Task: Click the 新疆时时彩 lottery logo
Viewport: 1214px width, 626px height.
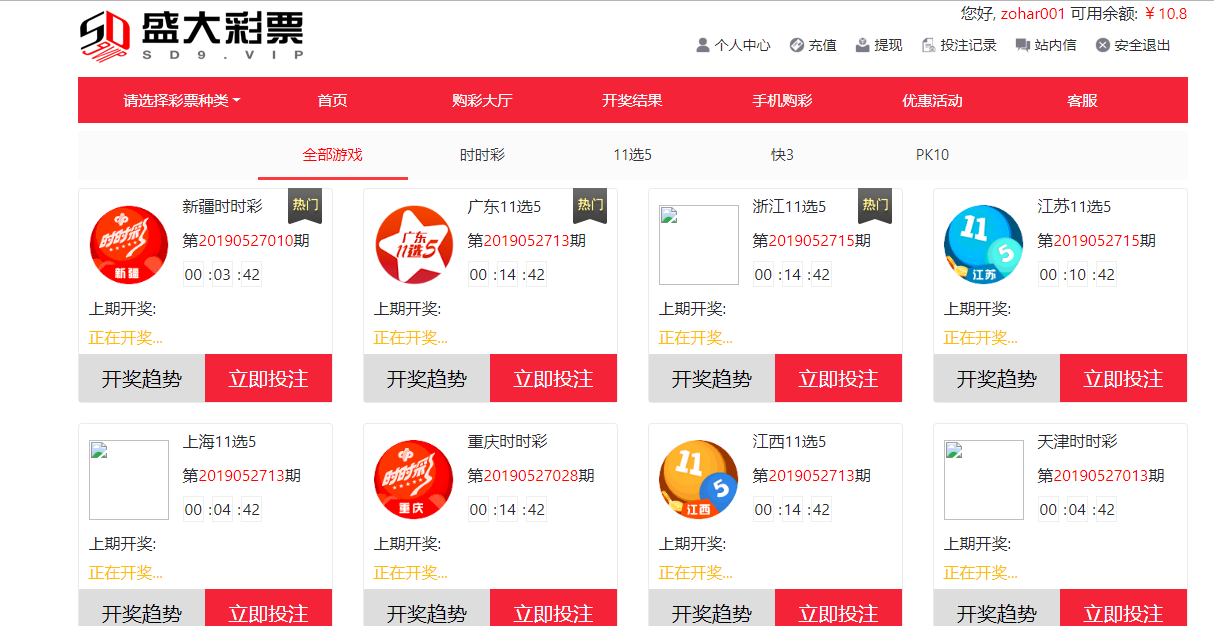Action: (128, 245)
